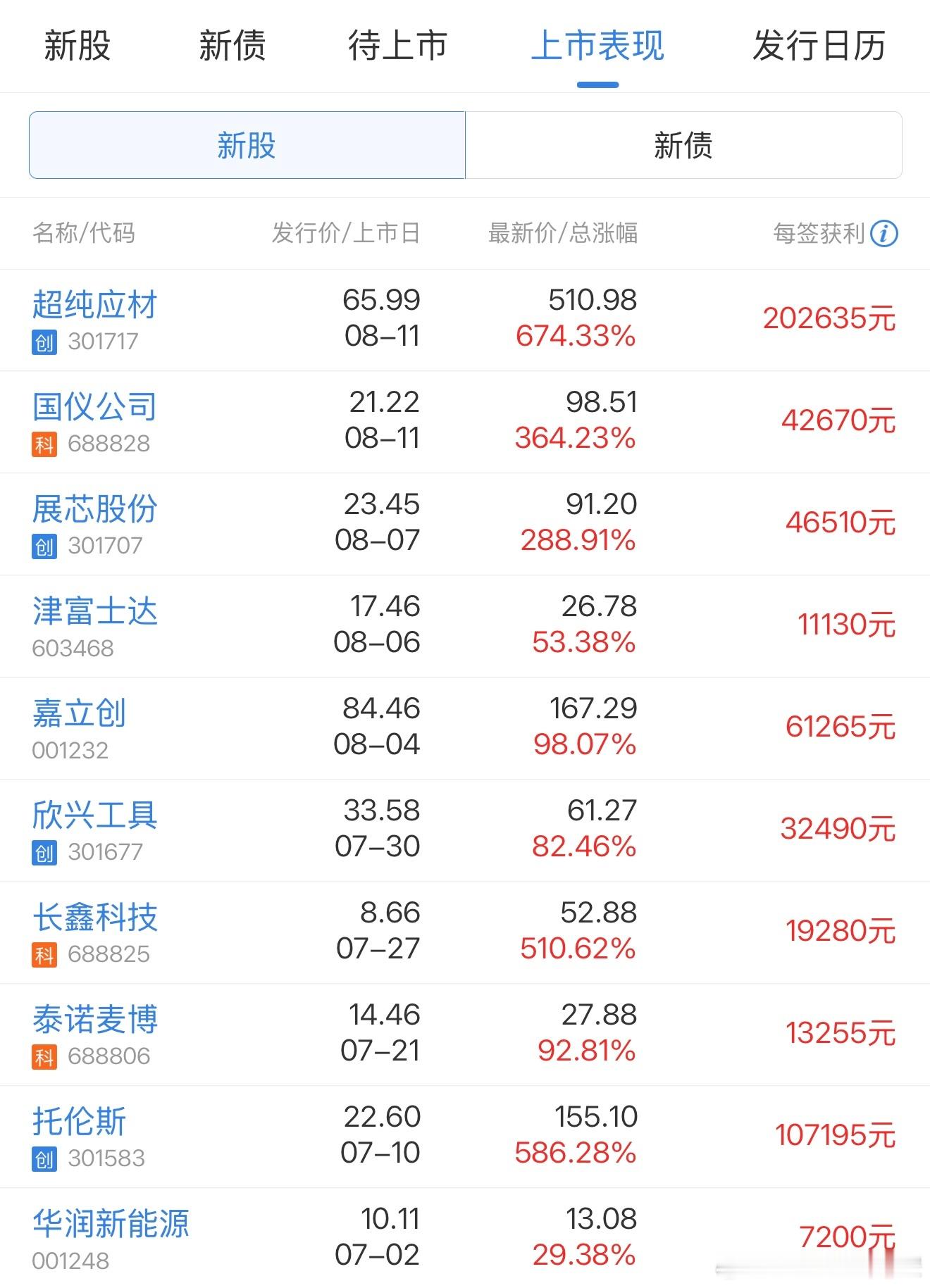Screen dimensions: 930x1288
Task: Tap the 发行价/上市日 column header
Action: pyautogui.click(x=346, y=233)
